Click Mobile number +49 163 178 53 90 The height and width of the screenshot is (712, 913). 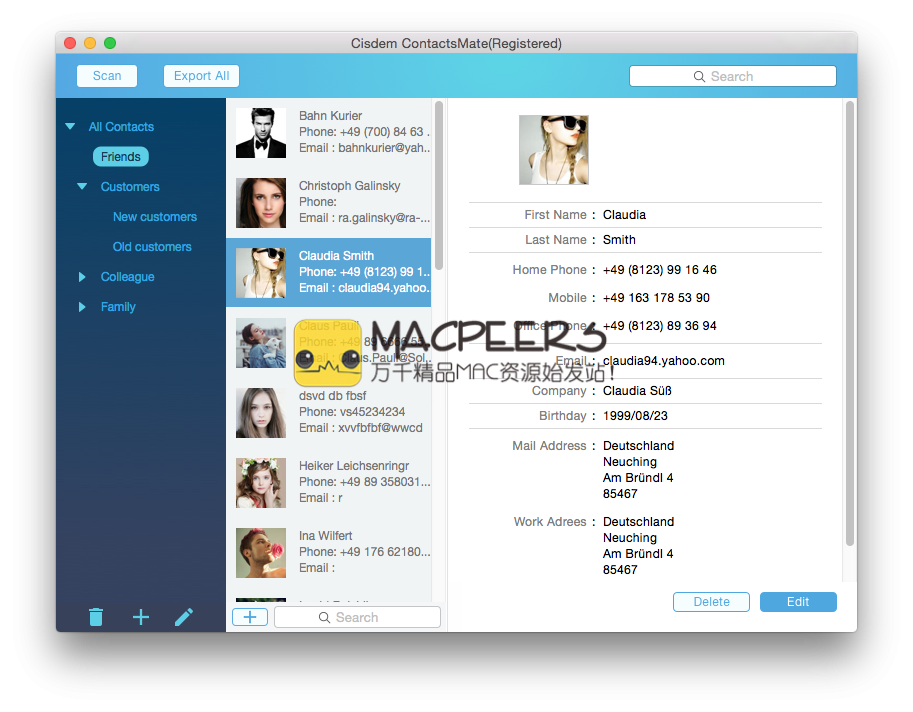tap(656, 298)
